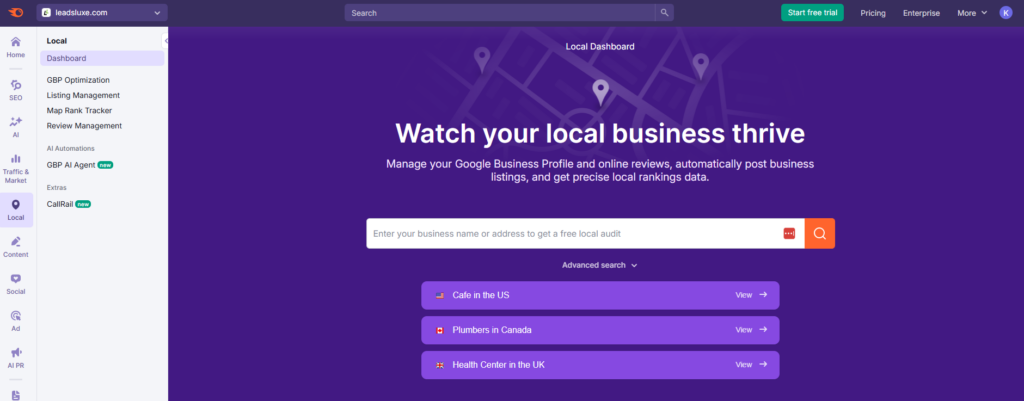
Task: Click the AI Automations section label
Action: (71, 148)
